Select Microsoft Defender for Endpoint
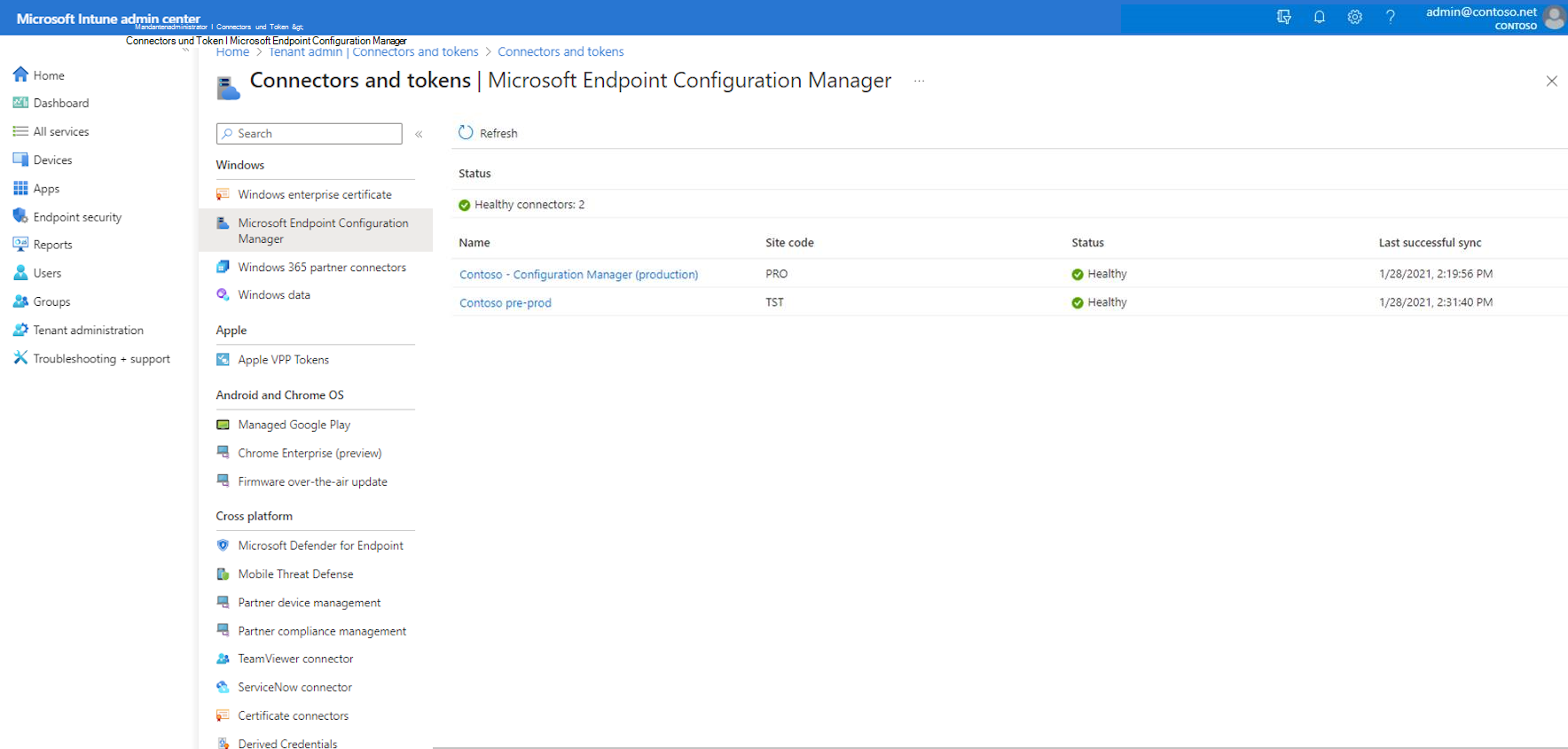1568x749 pixels. point(320,546)
